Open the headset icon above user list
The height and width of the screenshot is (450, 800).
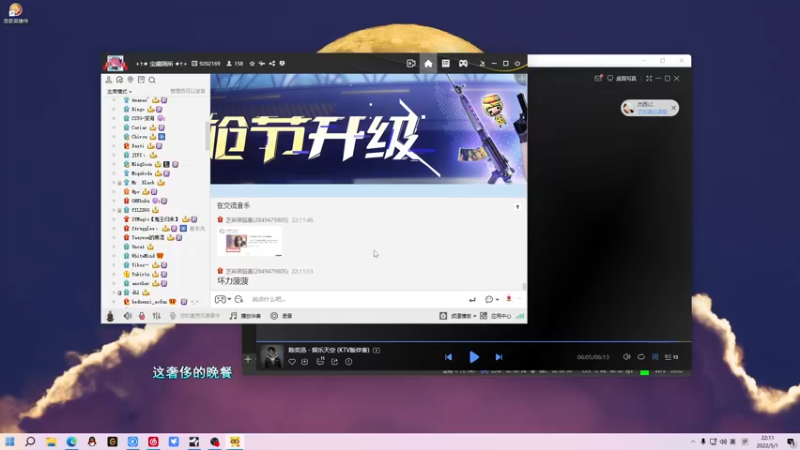(x=119, y=80)
